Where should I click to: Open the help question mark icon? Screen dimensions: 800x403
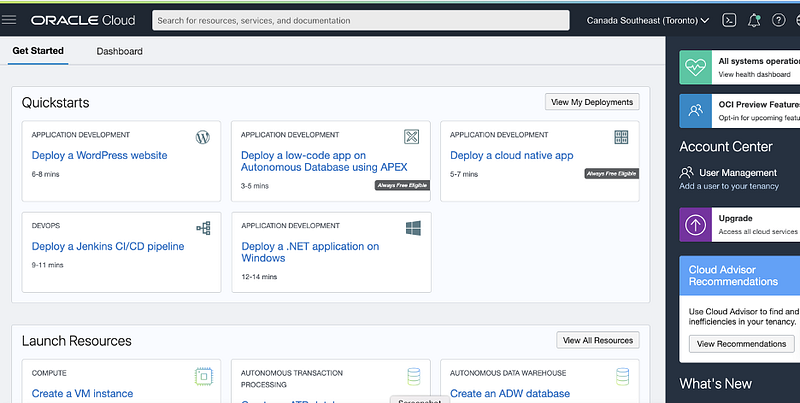(x=778, y=20)
